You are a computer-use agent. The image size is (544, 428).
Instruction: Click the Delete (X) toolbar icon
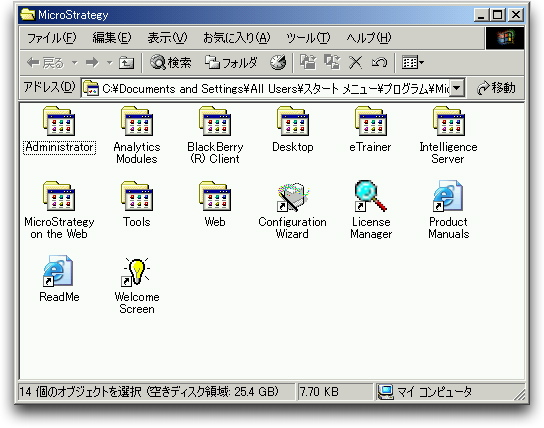(355, 63)
